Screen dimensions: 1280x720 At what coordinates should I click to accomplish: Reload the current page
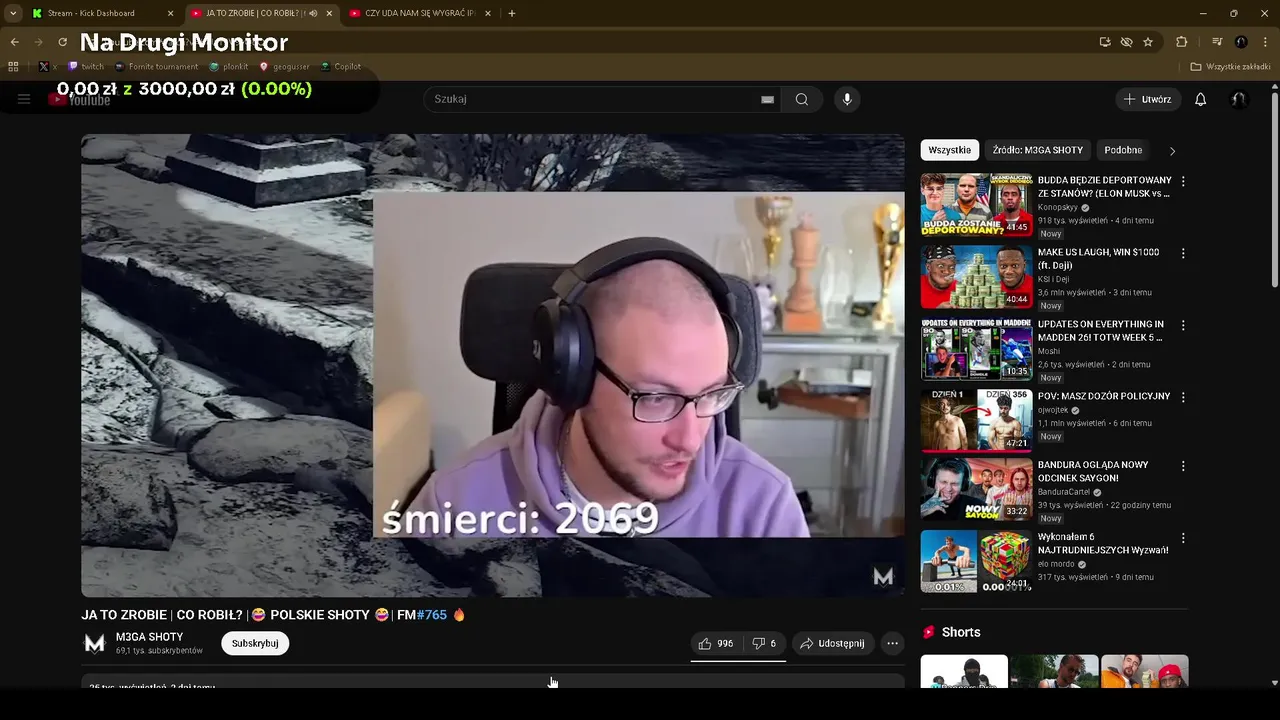coord(62,42)
